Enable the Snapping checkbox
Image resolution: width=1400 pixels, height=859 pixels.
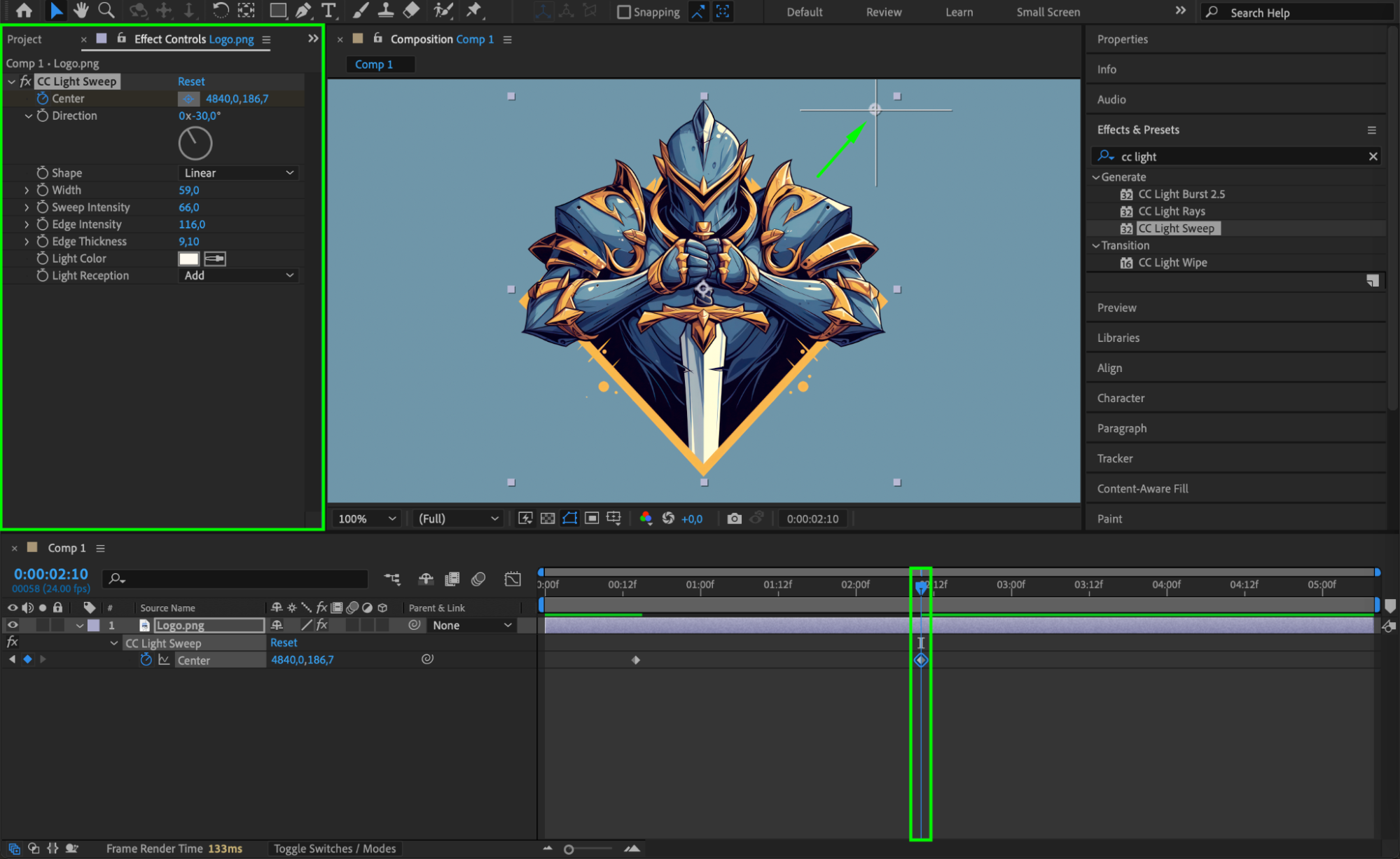[x=623, y=12]
